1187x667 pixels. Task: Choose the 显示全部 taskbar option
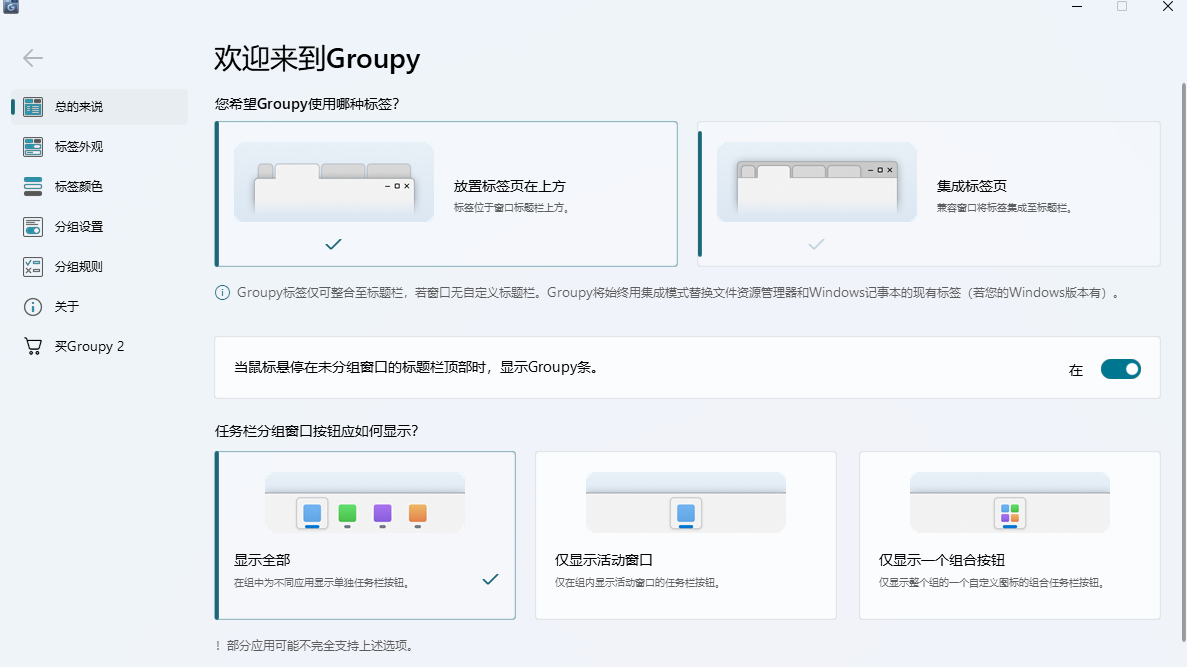365,535
